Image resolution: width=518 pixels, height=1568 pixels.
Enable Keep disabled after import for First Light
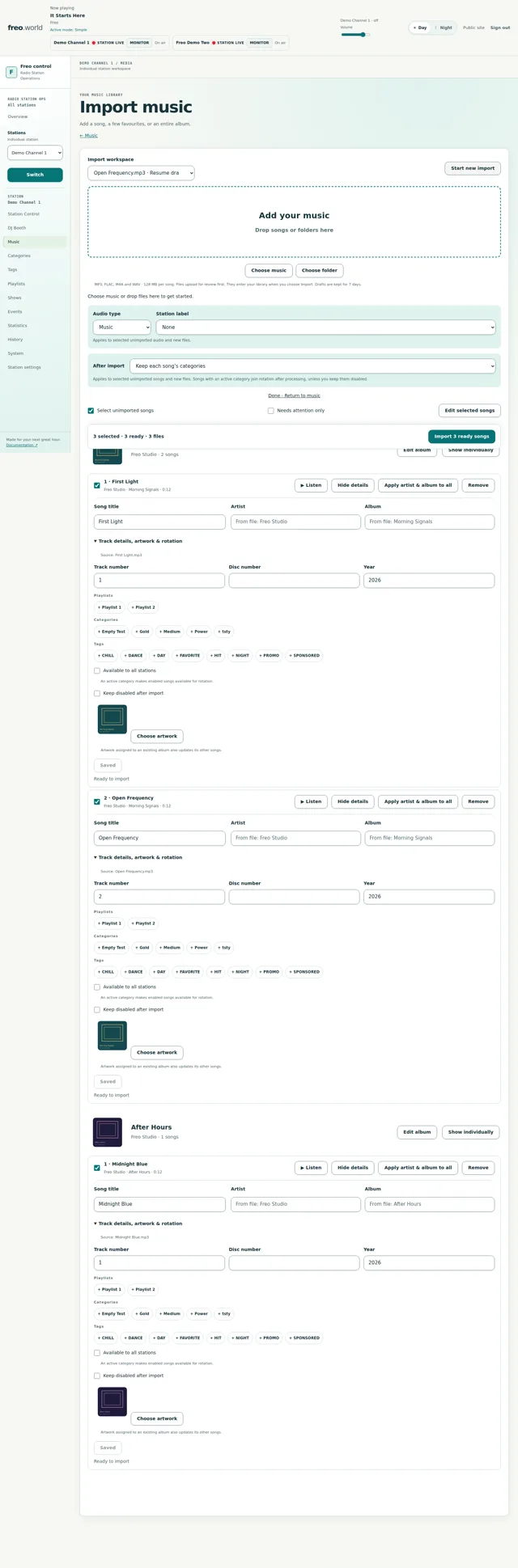(97, 693)
